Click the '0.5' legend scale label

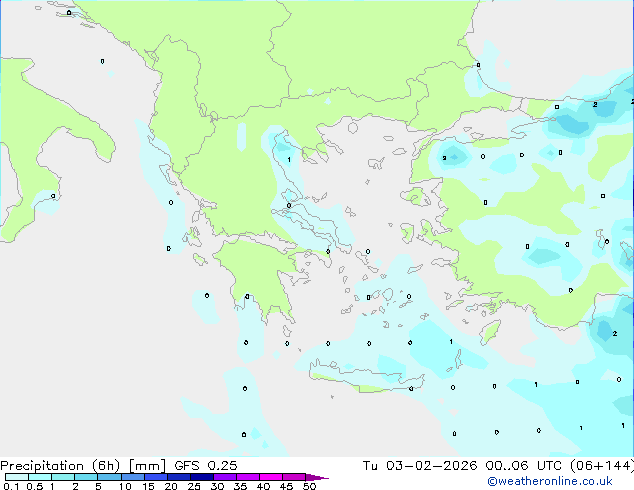[34, 486]
